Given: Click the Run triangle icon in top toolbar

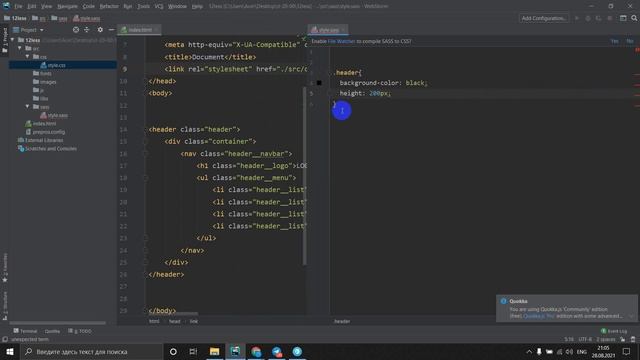Looking at the screenshot, I should (x=577, y=18).
